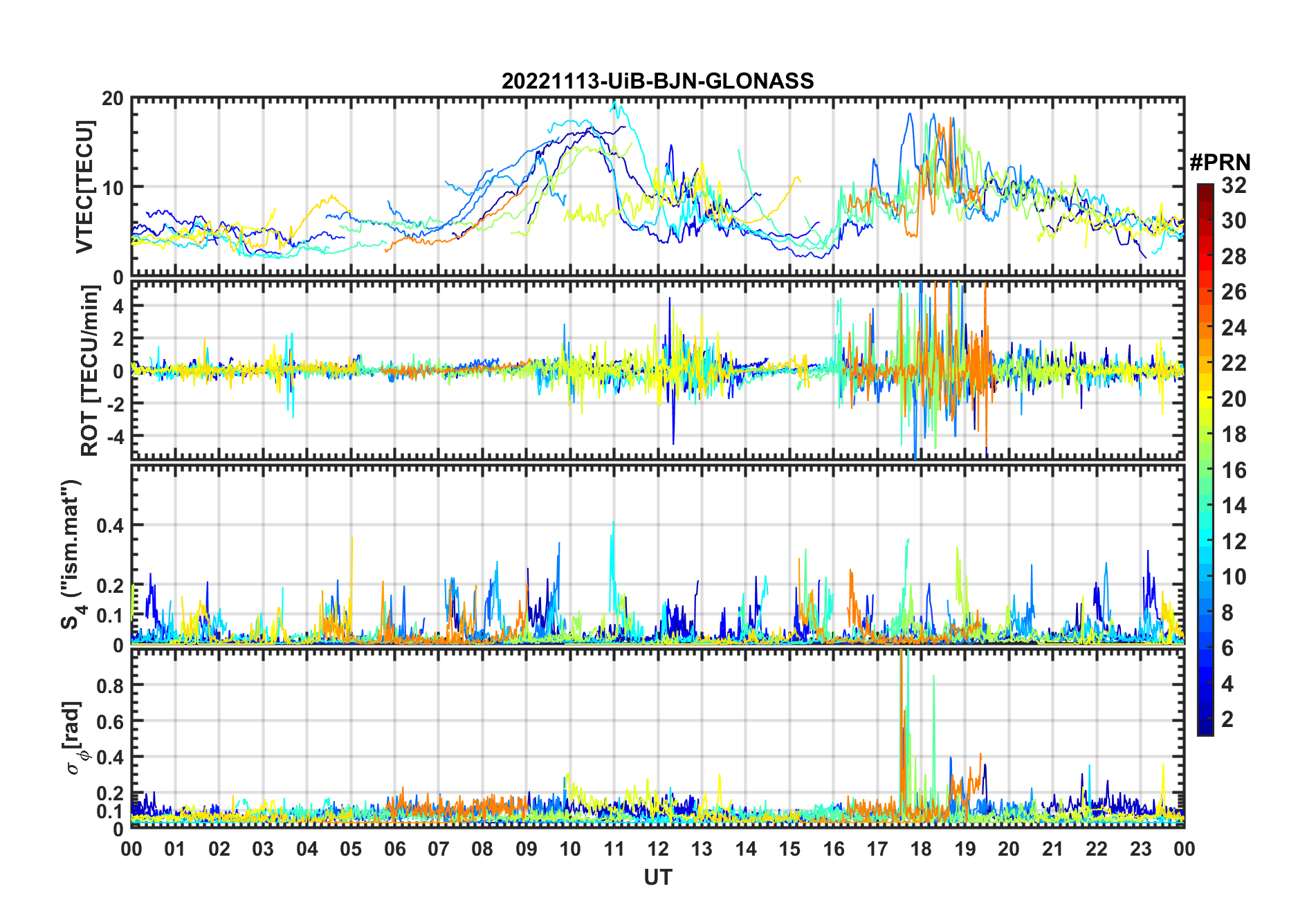Click the "20" tick on the VTEC axis

[113, 99]
